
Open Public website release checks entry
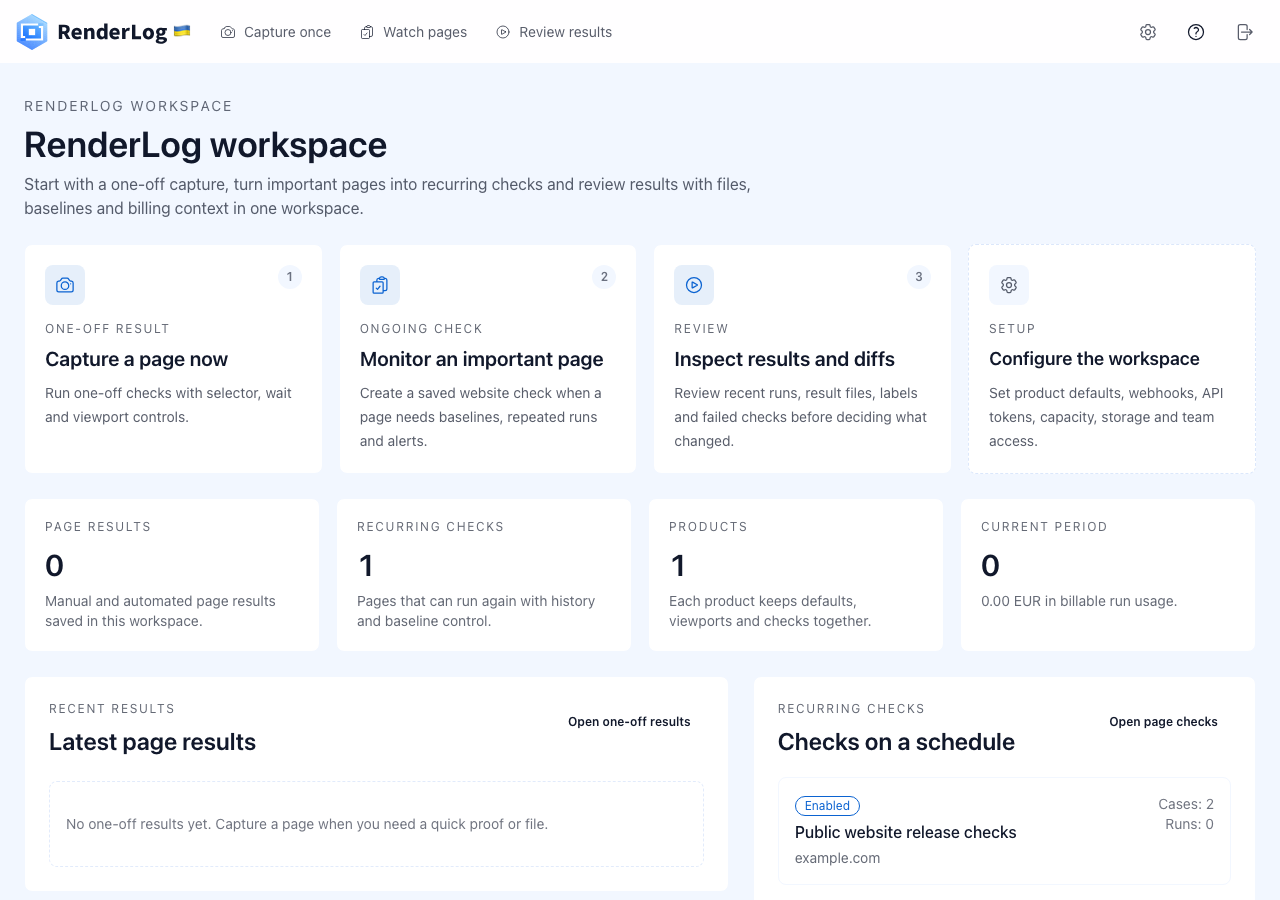(1004, 831)
